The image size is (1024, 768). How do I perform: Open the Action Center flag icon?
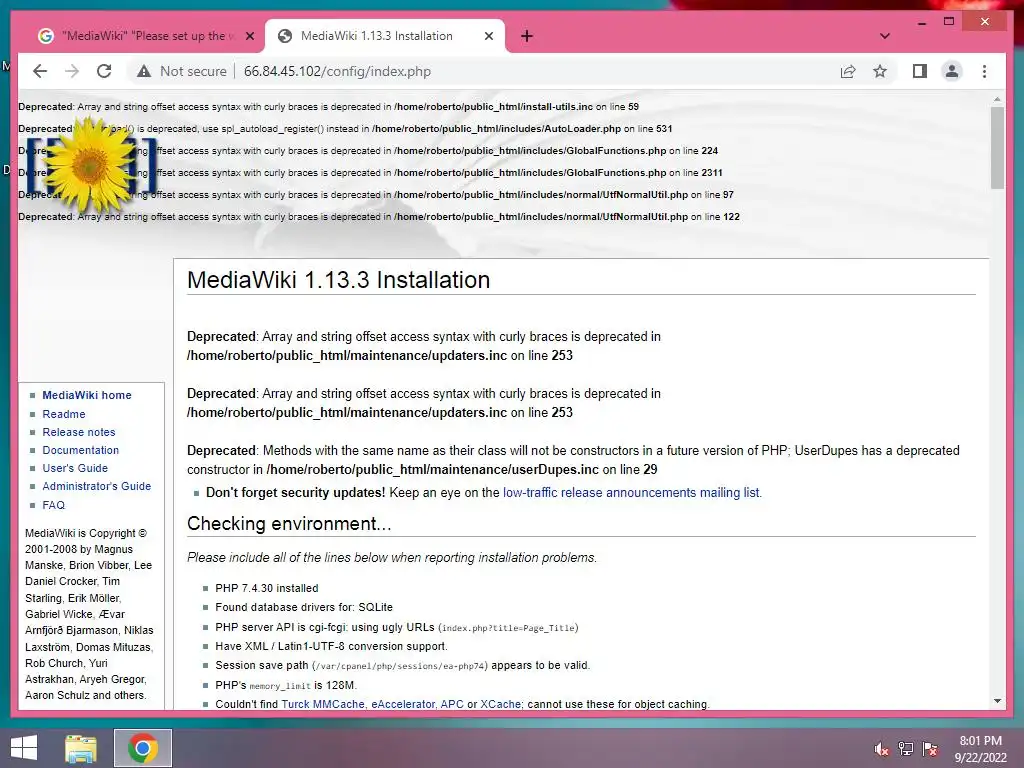pos(929,749)
